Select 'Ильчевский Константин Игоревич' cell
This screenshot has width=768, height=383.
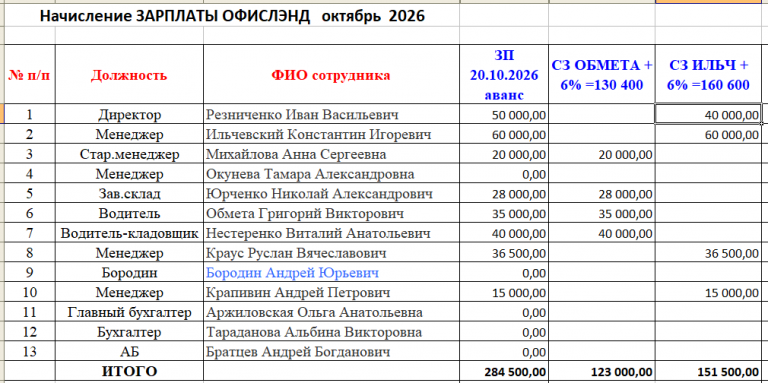(x=331, y=134)
